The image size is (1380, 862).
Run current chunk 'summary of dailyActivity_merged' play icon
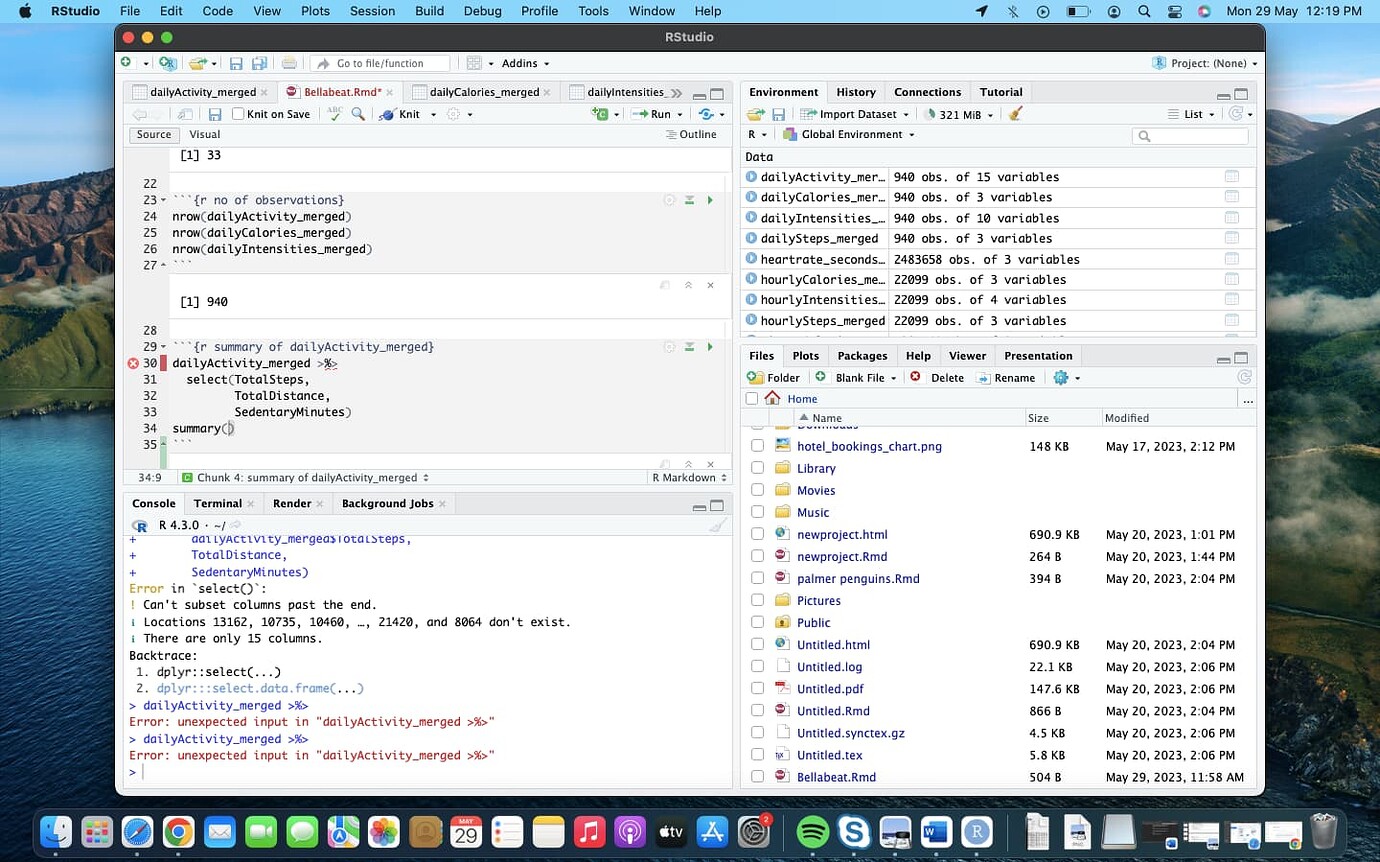point(710,347)
